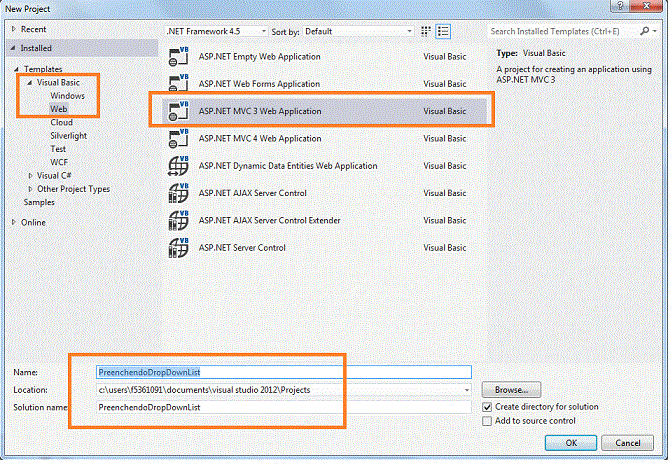This screenshot has height=460, width=668.
Task: Select the Test template category
Action: [58, 149]
